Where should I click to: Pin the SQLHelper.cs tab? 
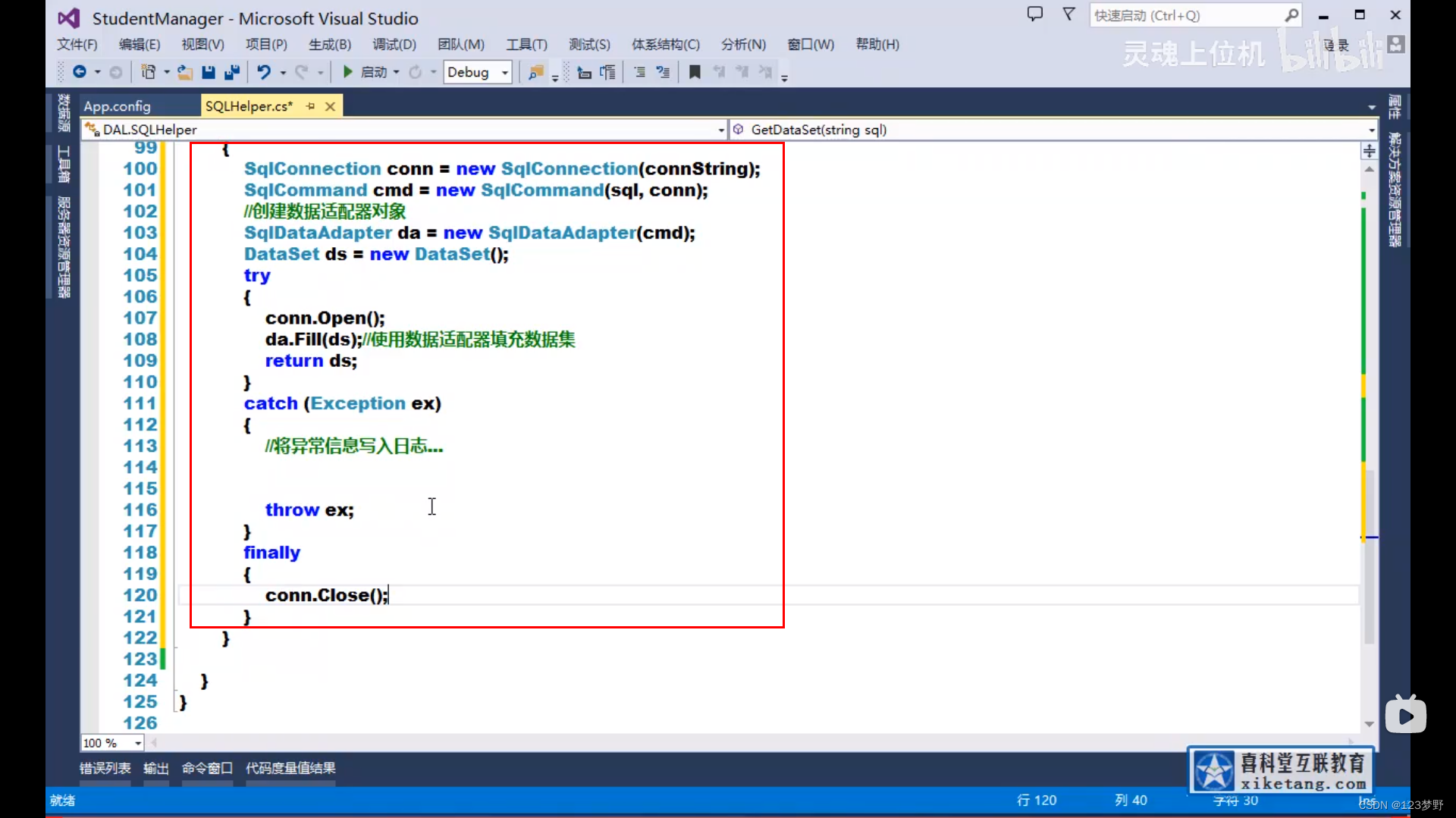pyautogui.click(x=310, y=106)
